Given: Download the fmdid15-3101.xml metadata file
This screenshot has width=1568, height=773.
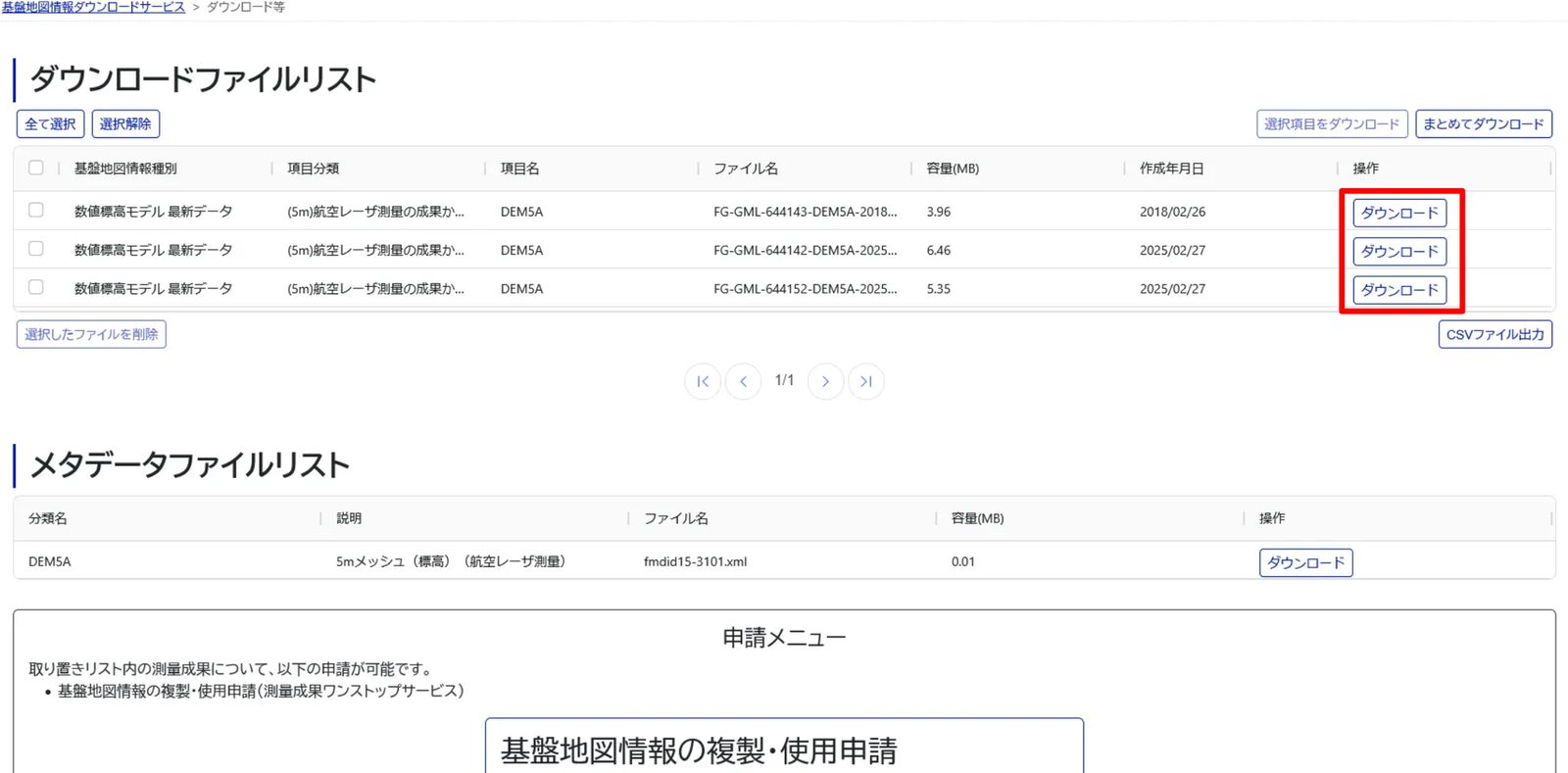Looking at the screenshot, I should click(x=1306, y=562).
